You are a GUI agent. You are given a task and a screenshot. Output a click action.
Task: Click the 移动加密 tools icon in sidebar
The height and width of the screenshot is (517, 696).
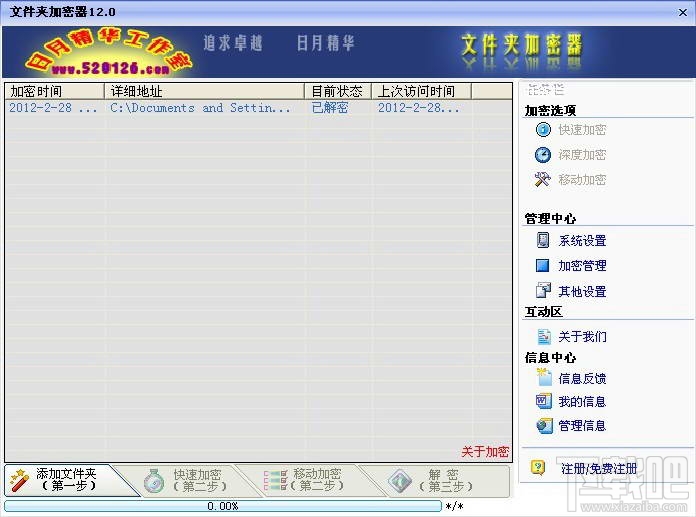(x=542, y=179)
